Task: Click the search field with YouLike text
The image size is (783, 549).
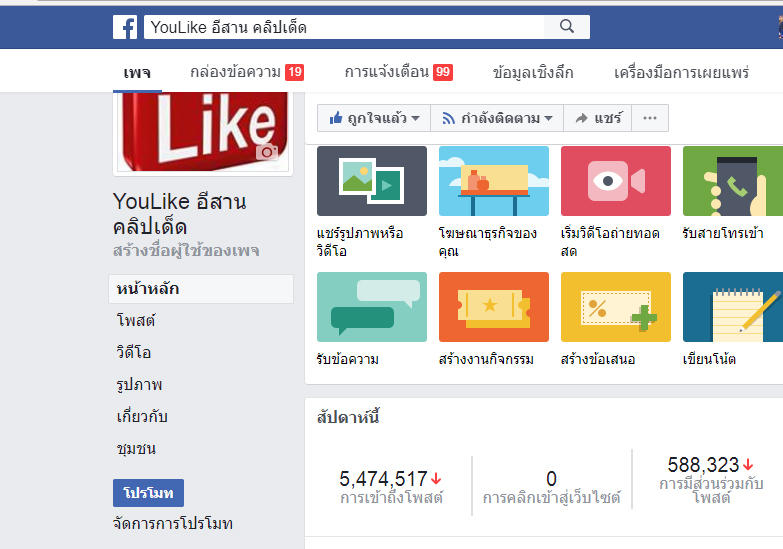Action: pos(344,27)
